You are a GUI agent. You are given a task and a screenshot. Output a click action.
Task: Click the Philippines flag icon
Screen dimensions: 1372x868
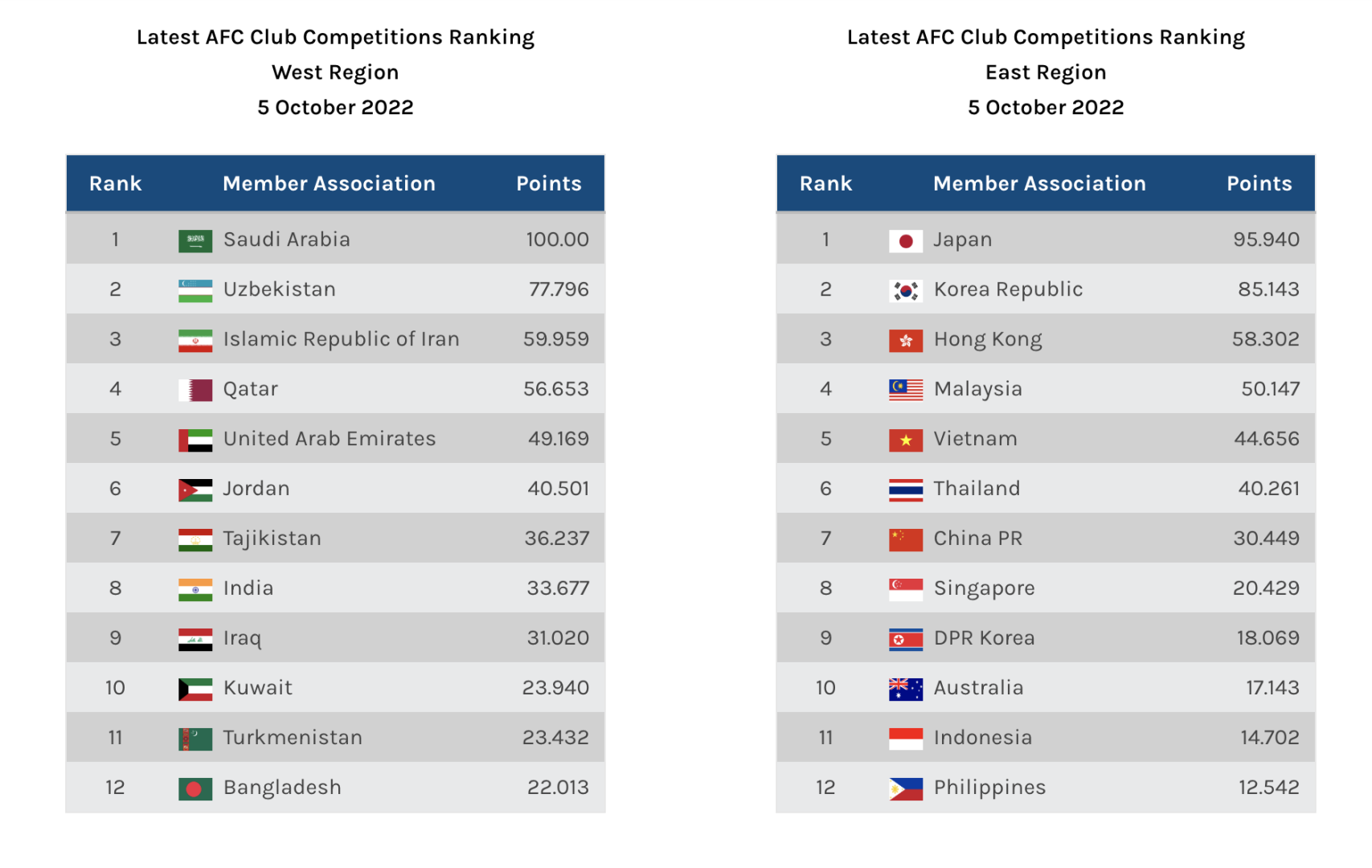906,788
